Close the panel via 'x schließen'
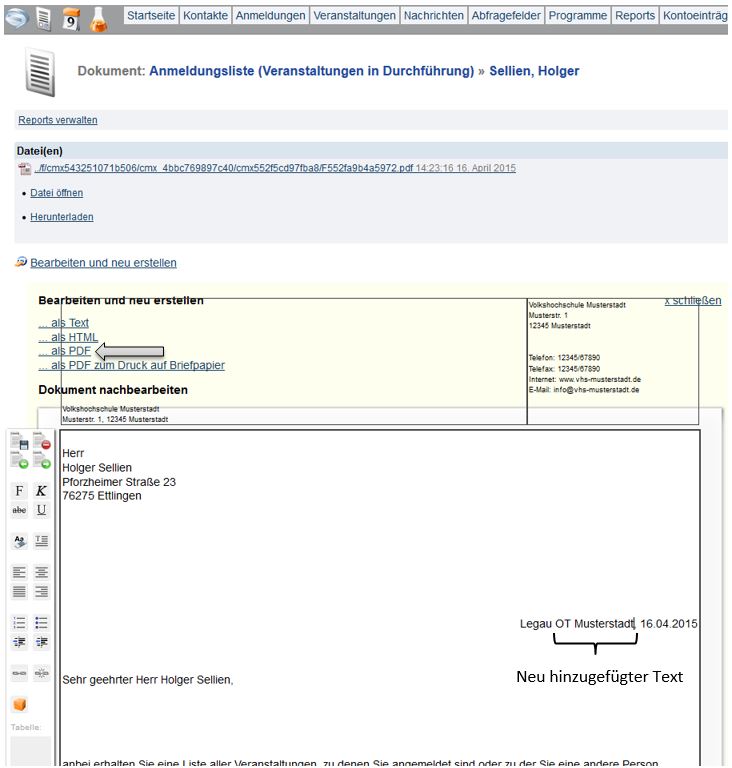This screenshot has width=732, height=768. (693, 300)
